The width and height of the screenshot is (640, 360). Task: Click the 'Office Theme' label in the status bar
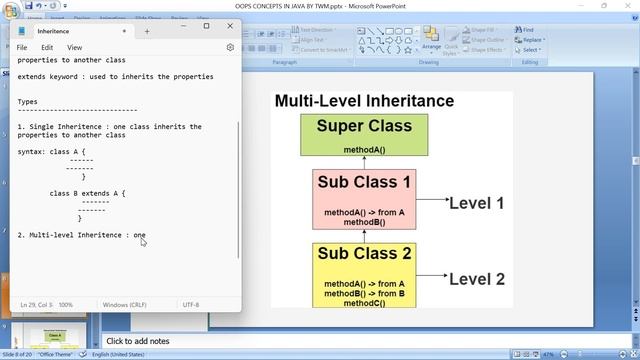point(55,354)
